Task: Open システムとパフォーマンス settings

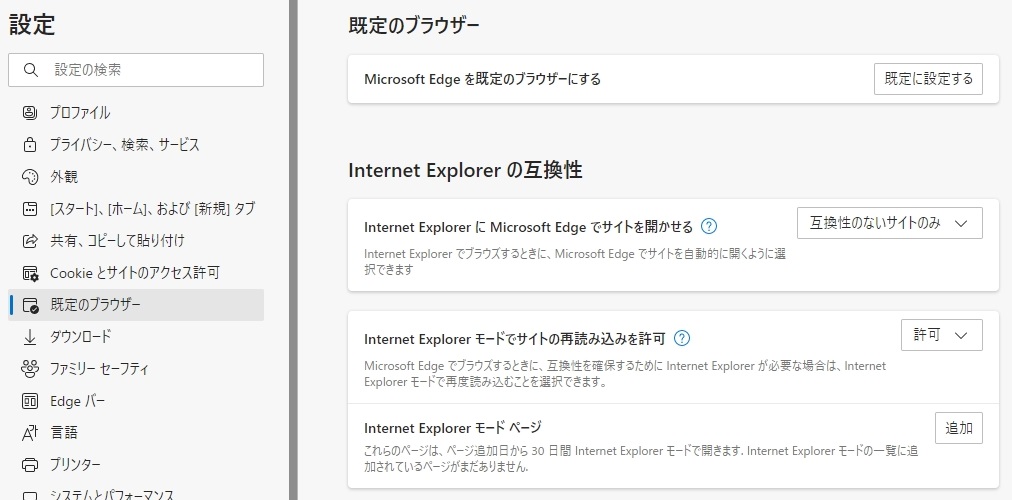Action: point(136,493)
